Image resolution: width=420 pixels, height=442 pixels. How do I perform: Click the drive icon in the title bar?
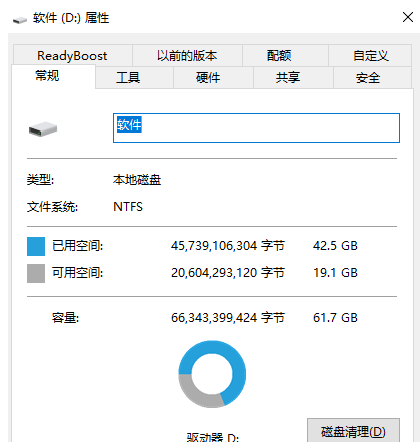20,20
